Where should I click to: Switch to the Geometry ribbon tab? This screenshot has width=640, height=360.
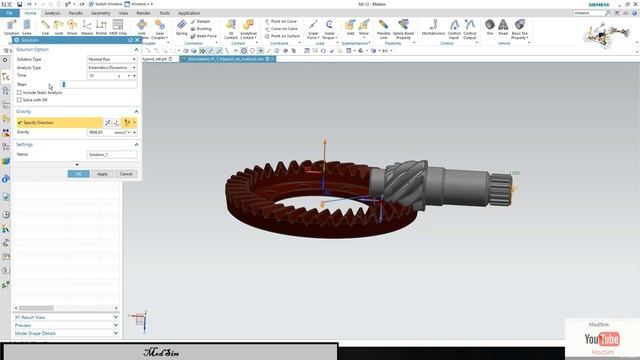101,13
